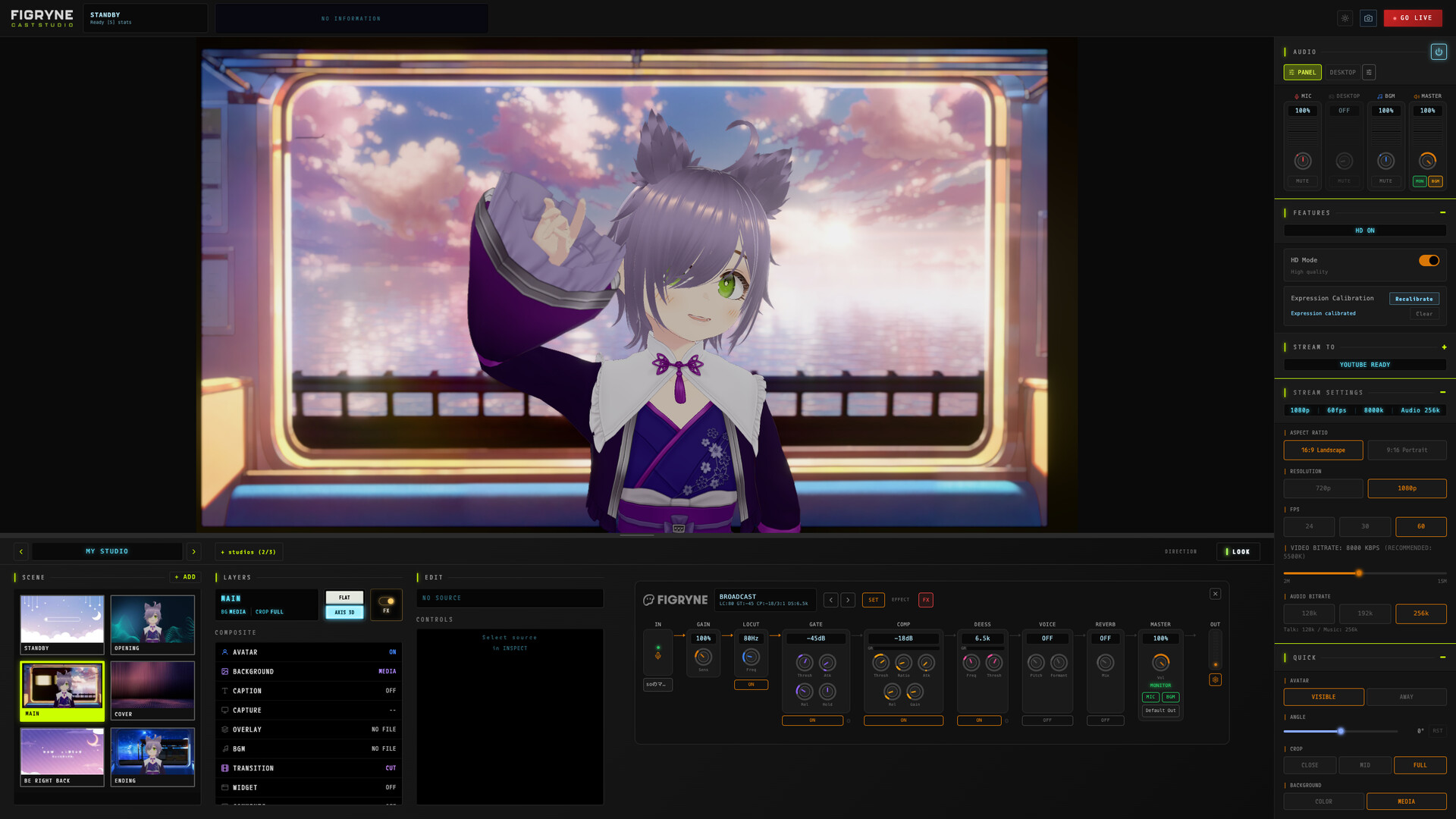Mute the BGM channel

click(x=1385, y=181)
